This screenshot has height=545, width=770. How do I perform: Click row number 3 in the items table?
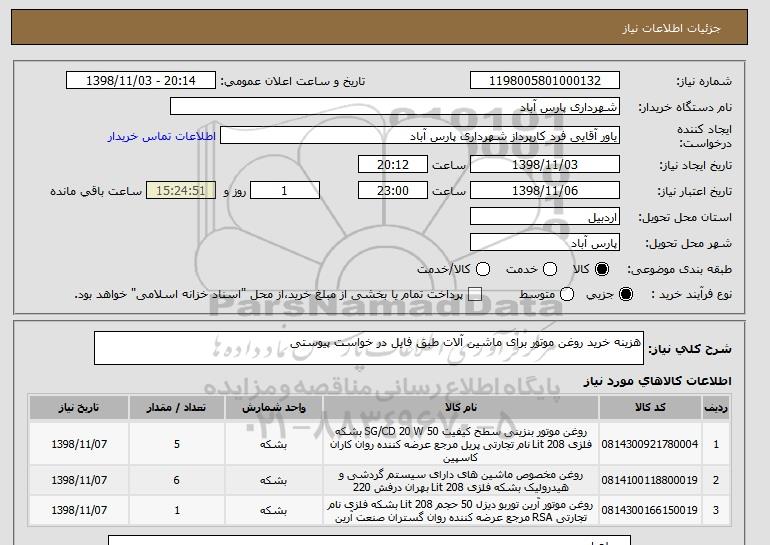pos(716,511)
